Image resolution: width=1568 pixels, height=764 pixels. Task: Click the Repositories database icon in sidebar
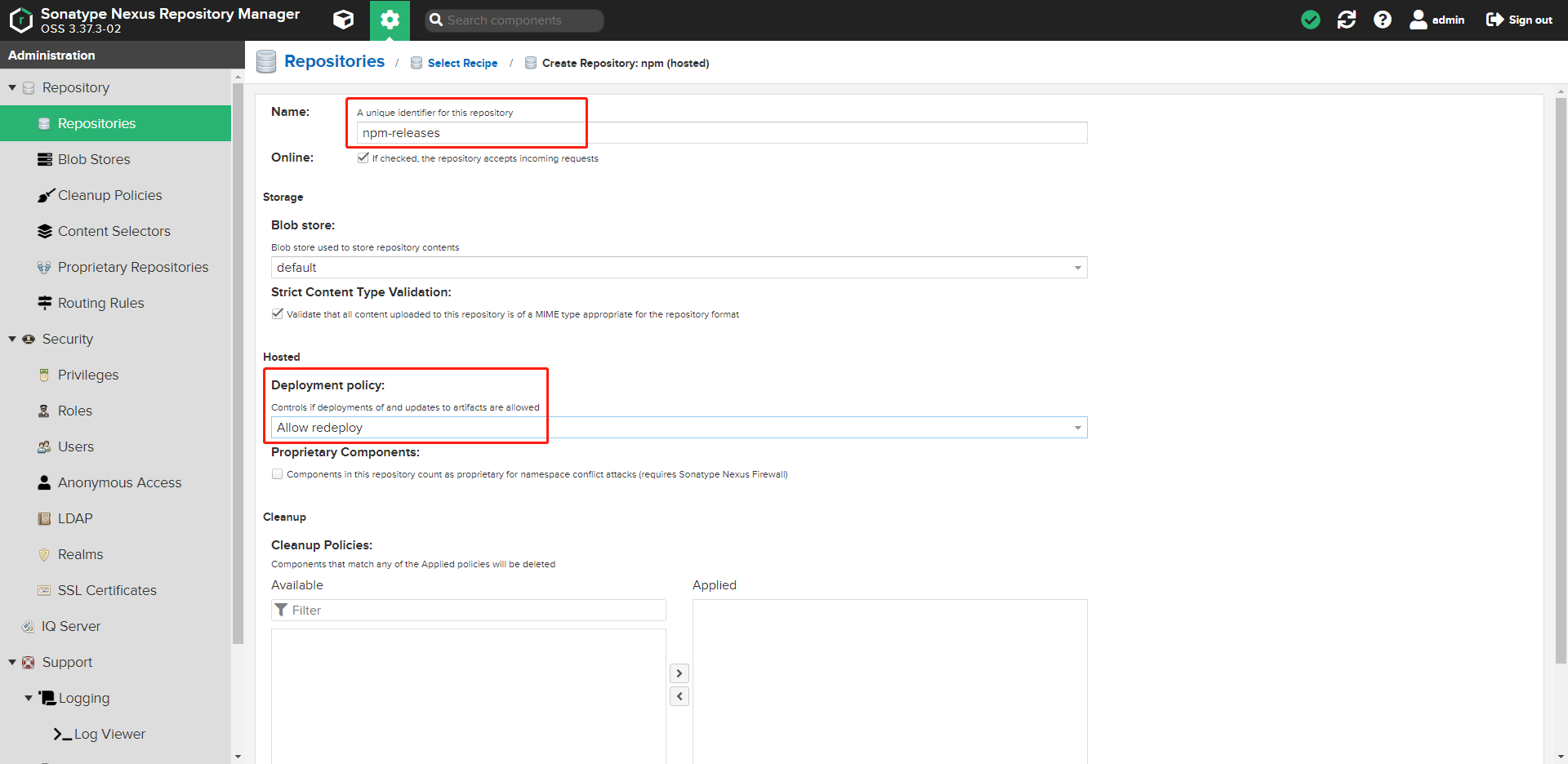[44, 123]
